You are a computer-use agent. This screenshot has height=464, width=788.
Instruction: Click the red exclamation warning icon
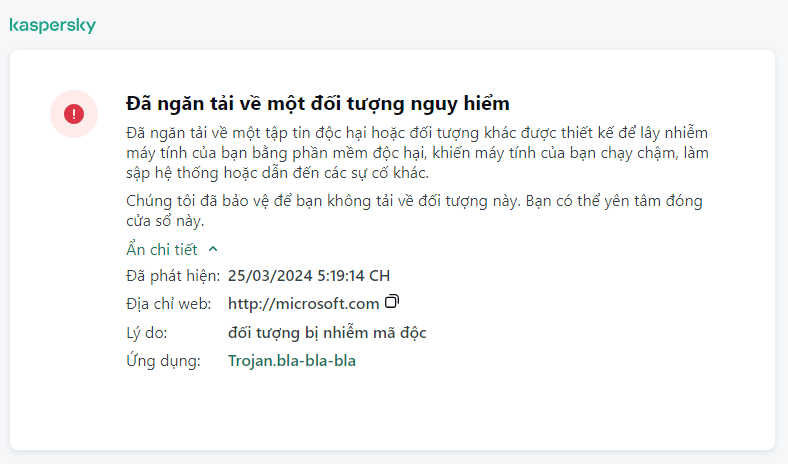point(74,114)
